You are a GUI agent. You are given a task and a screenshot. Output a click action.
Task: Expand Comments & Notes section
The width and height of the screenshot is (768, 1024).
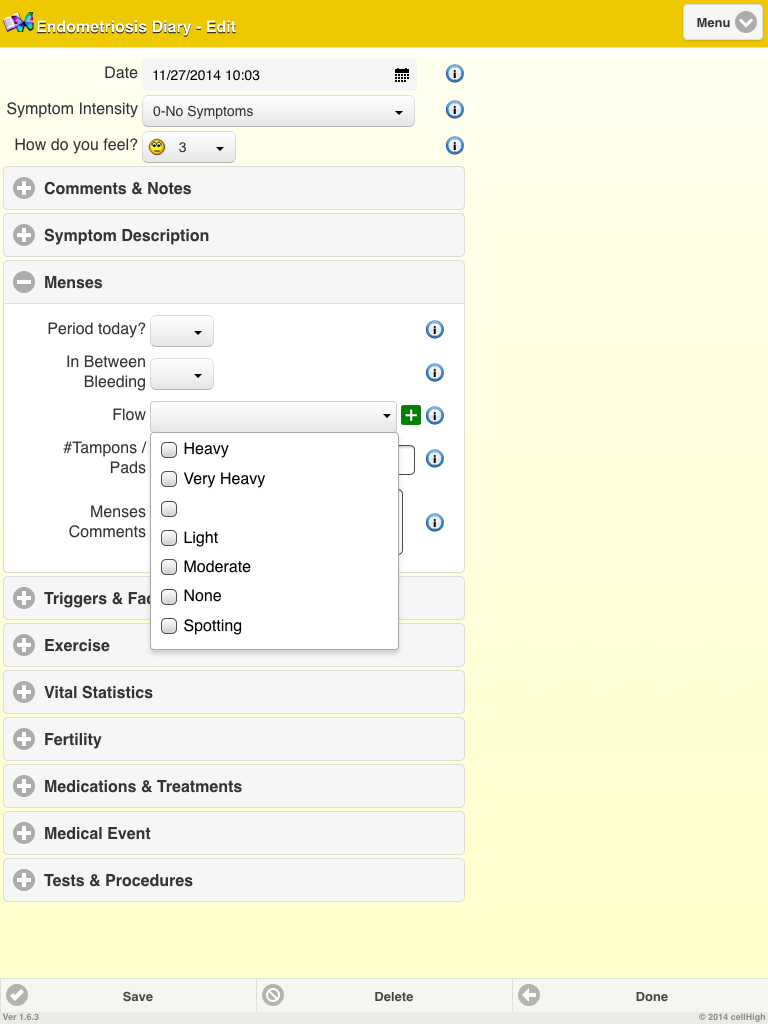234,189
